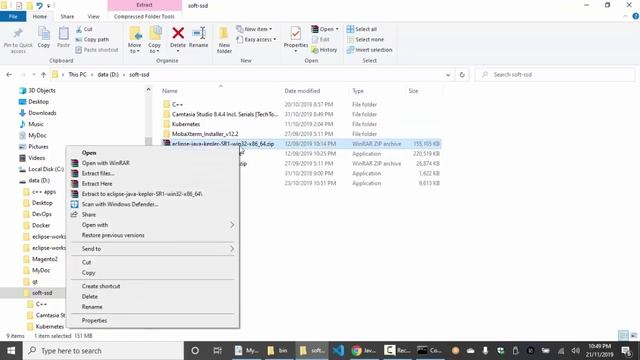Click This PC in address breadcrumb
Viewport: 640px width, 360px height.
click(x=77, y=75)
